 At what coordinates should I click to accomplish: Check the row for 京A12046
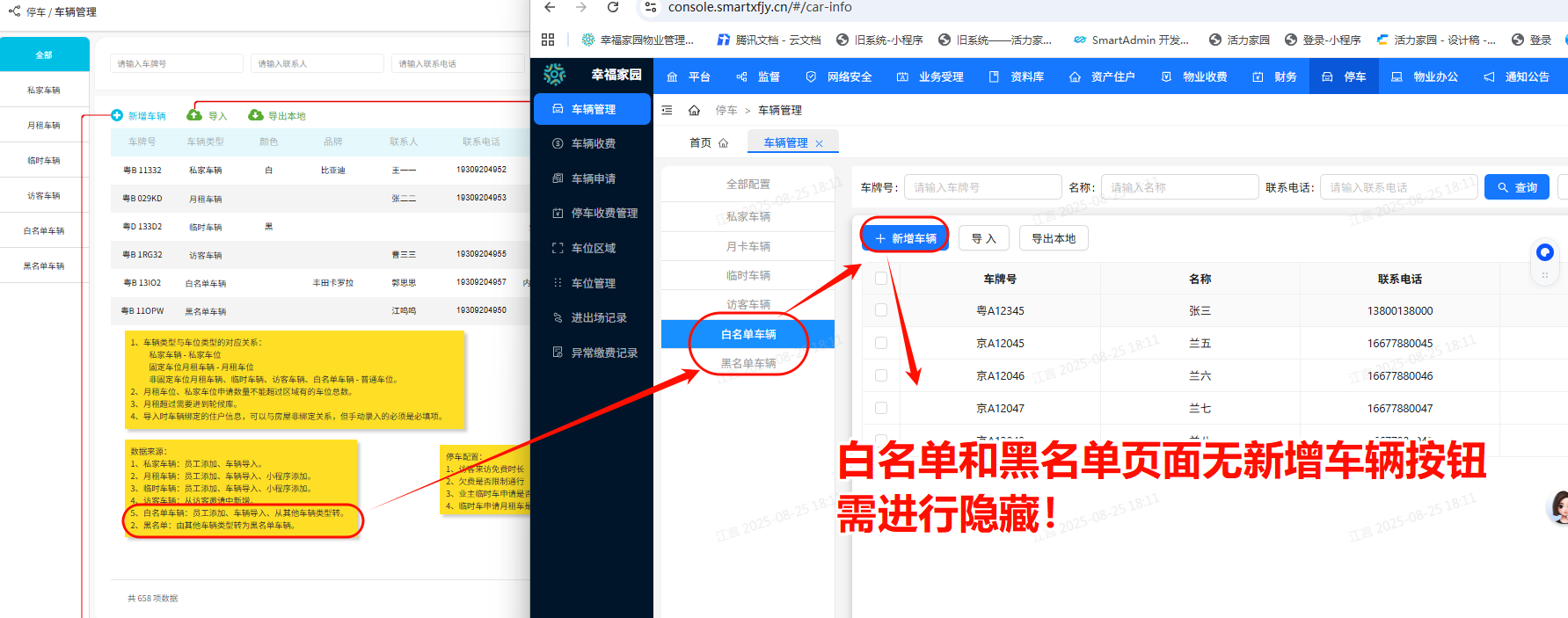[881, 375]
